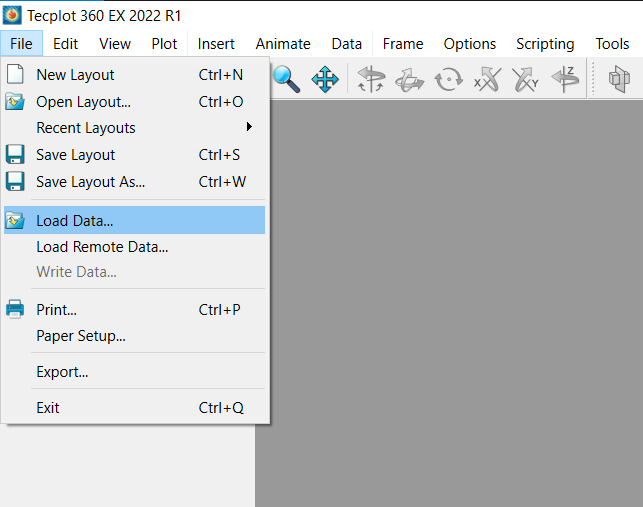643x507 pixels.
Task: Select the 3D rollerball rotate tool
Action: (409, 79)
